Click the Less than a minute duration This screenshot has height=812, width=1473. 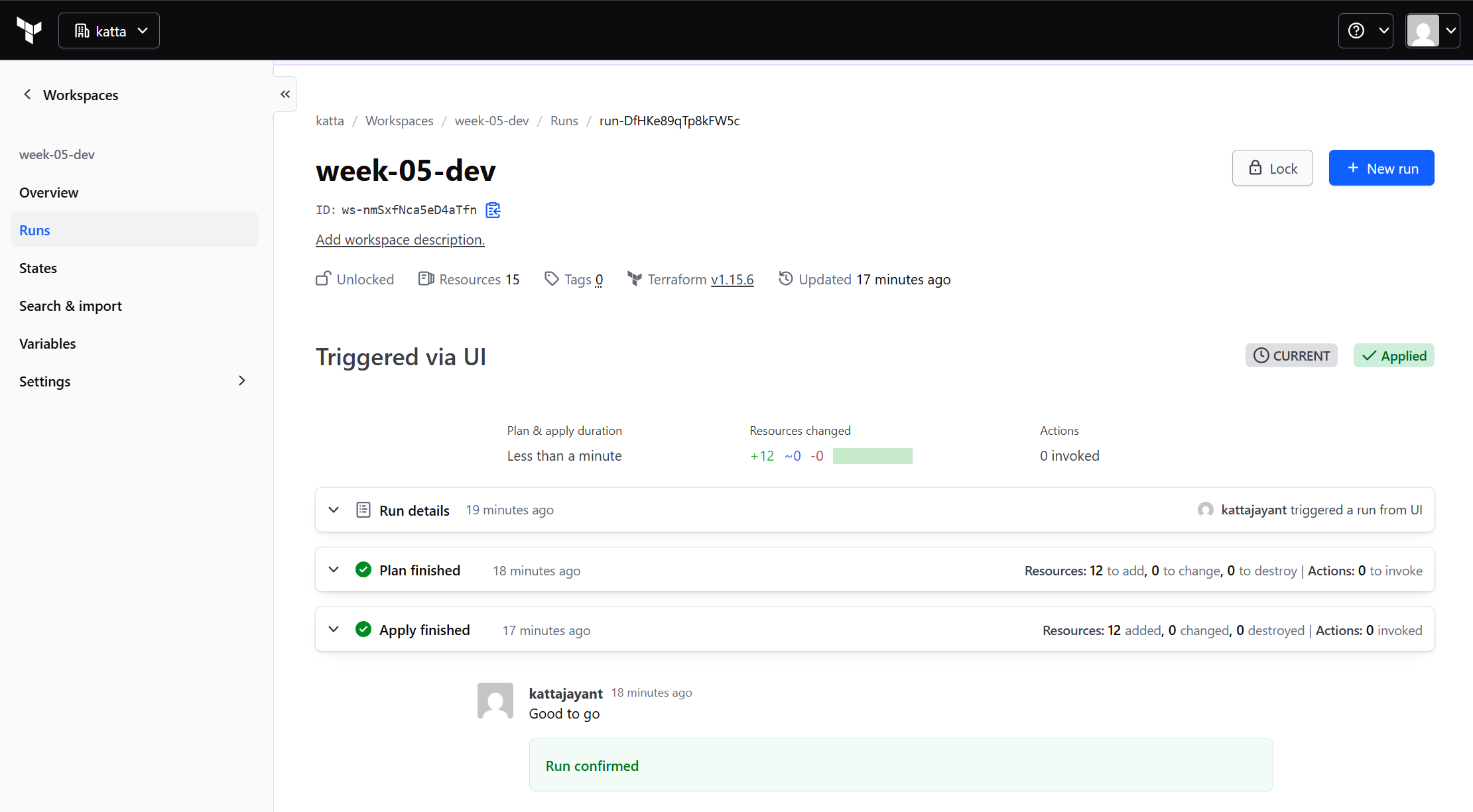pyautogui.click(x=564, y=456)
